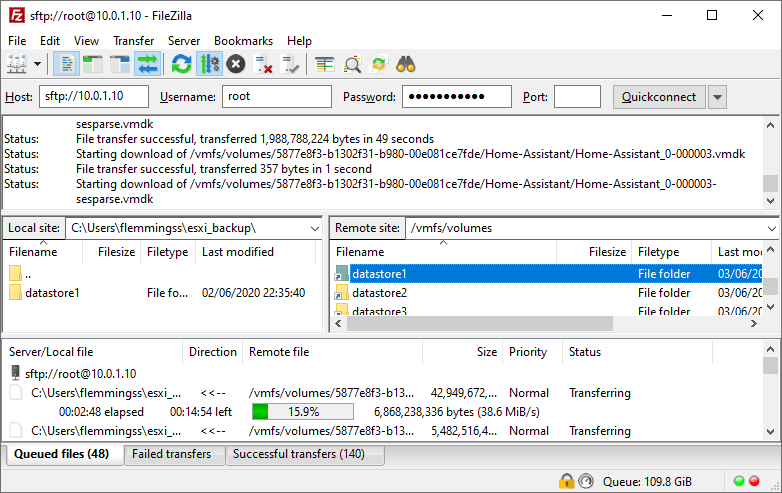Sort local list by Last modified column

[255, 252]
